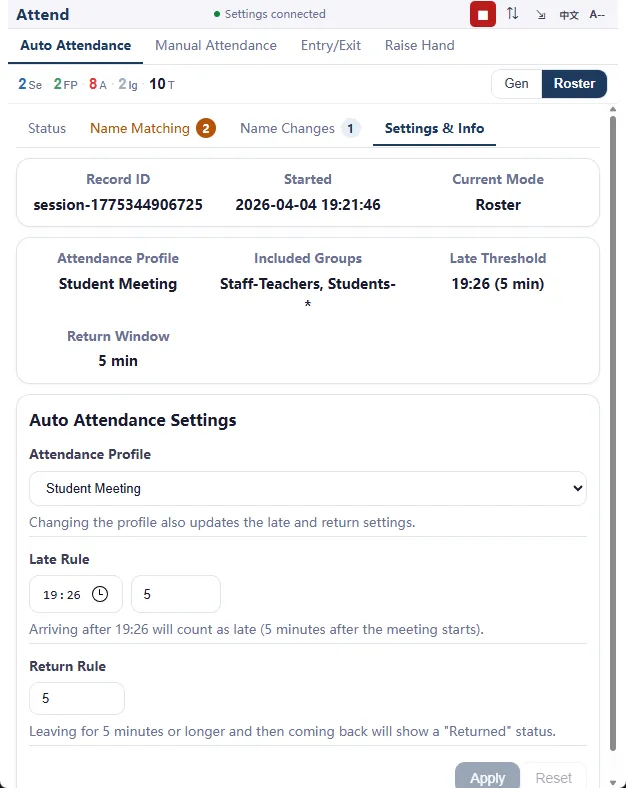Click the scrollbar down arrow
Image resolution: width=626 pixels, height=788 pixels.
click(612, 782)
